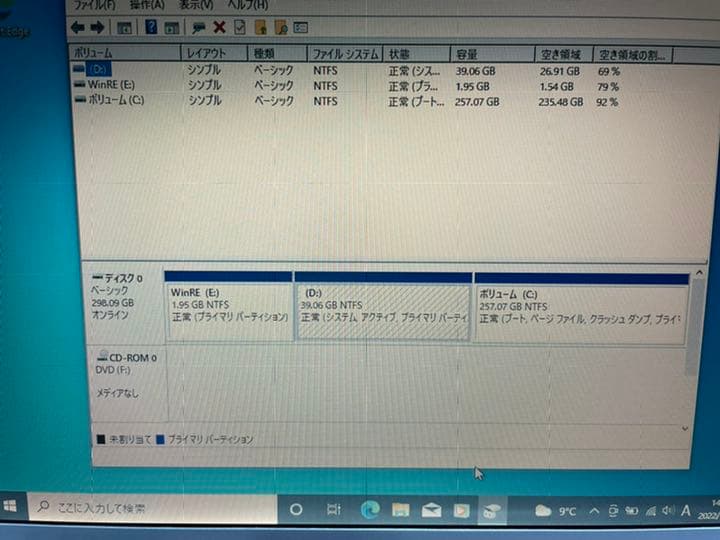720x540 pixels.
Task: Click the Meet Now camera tray icon
Action: (613, 511)
